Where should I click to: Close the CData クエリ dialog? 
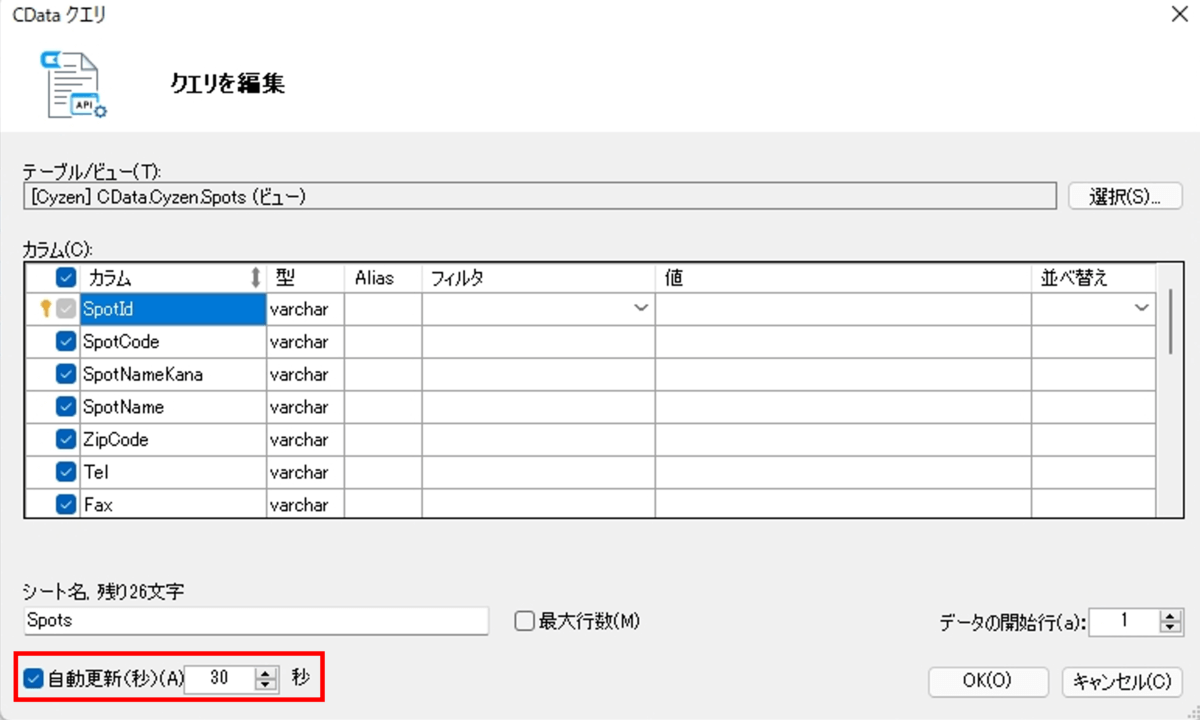[x=1178, y=15]
